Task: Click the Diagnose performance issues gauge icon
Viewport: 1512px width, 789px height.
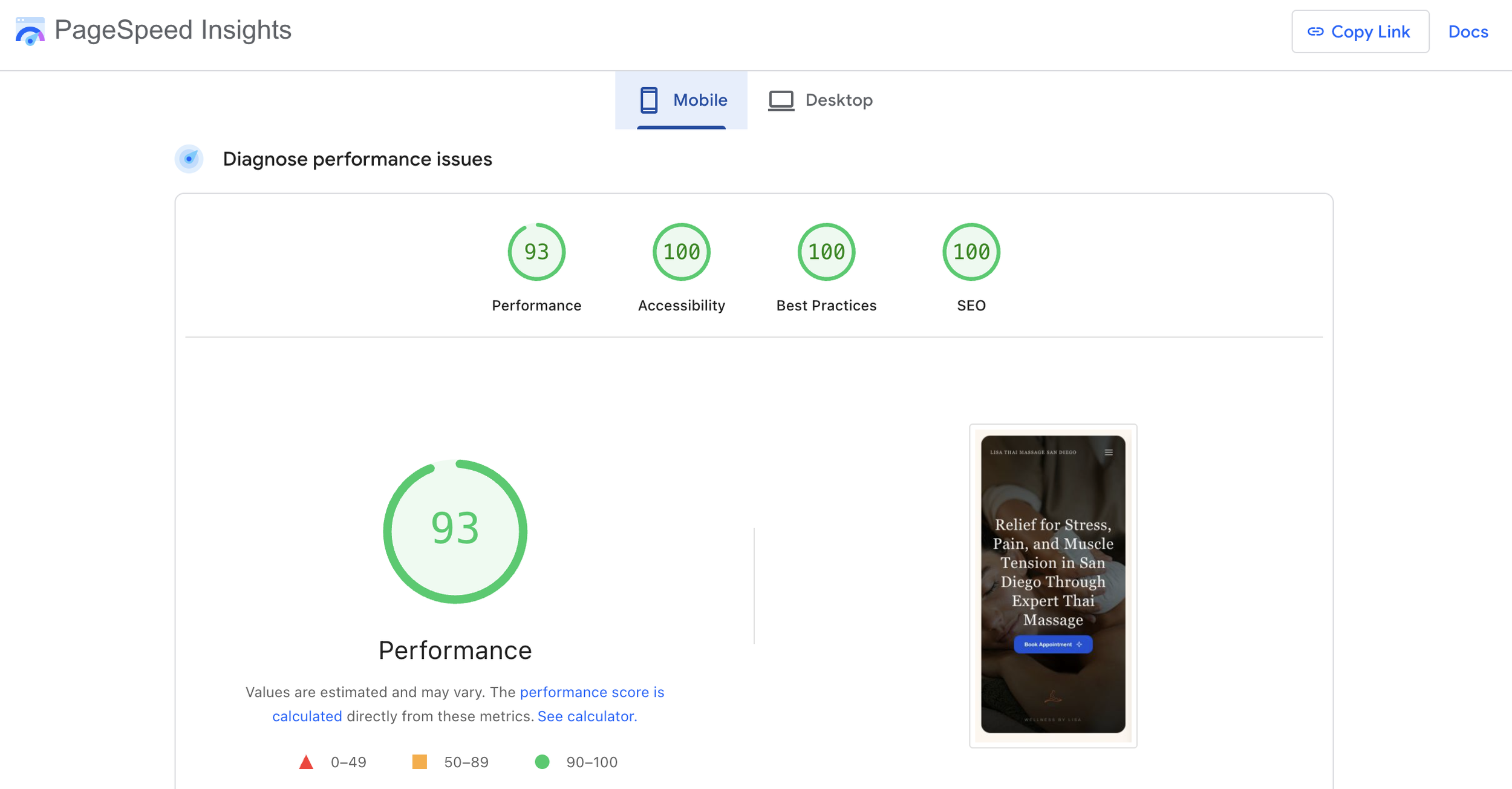Action: tap(189, 159)
